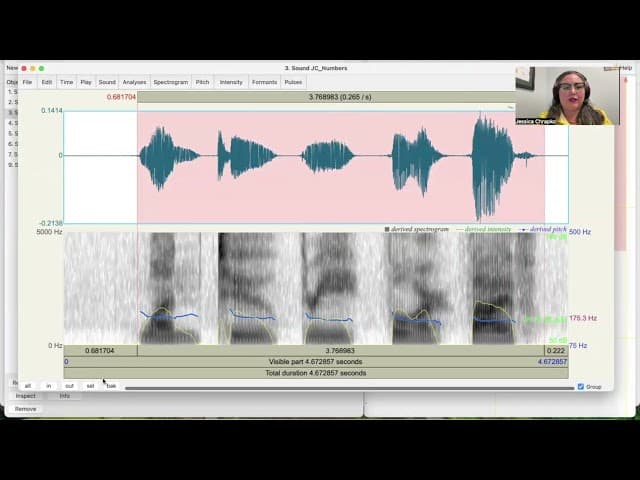640x480 pixels.
Task: Click the 'in' zoom button
Action: pos(49,386)
